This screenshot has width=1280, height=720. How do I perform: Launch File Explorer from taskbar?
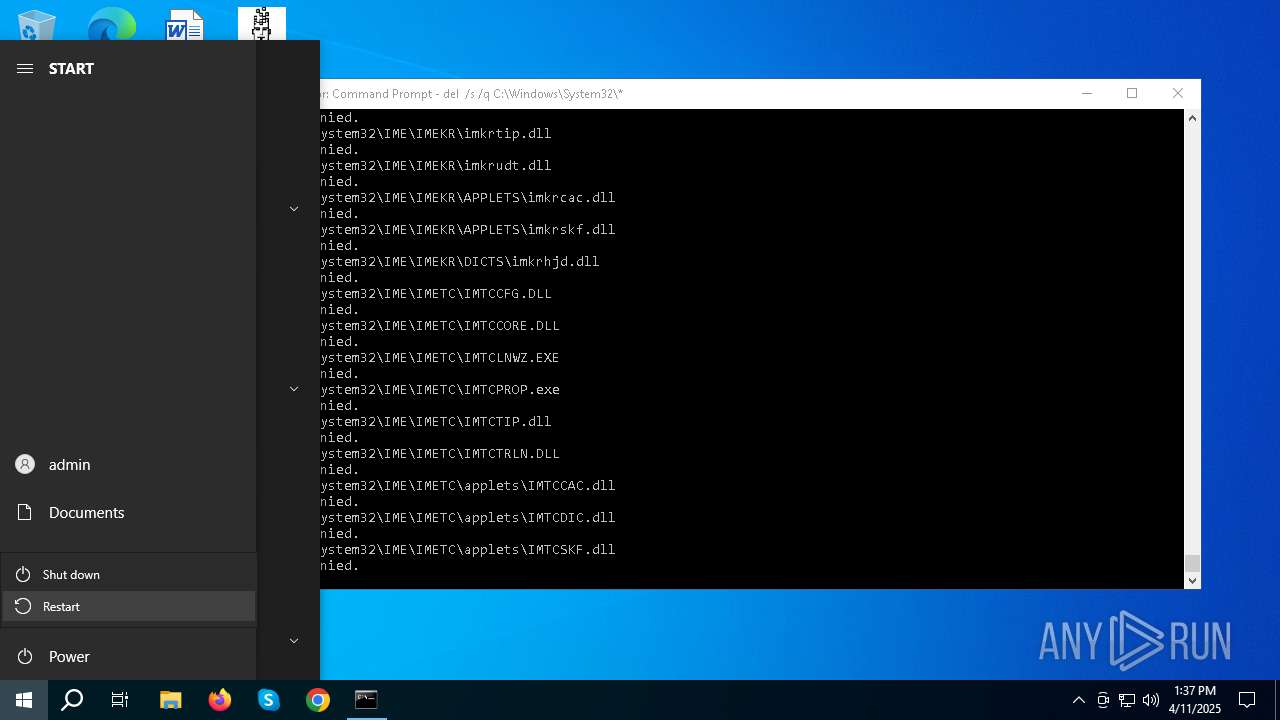pyautogui.click(x=171, y=700)
